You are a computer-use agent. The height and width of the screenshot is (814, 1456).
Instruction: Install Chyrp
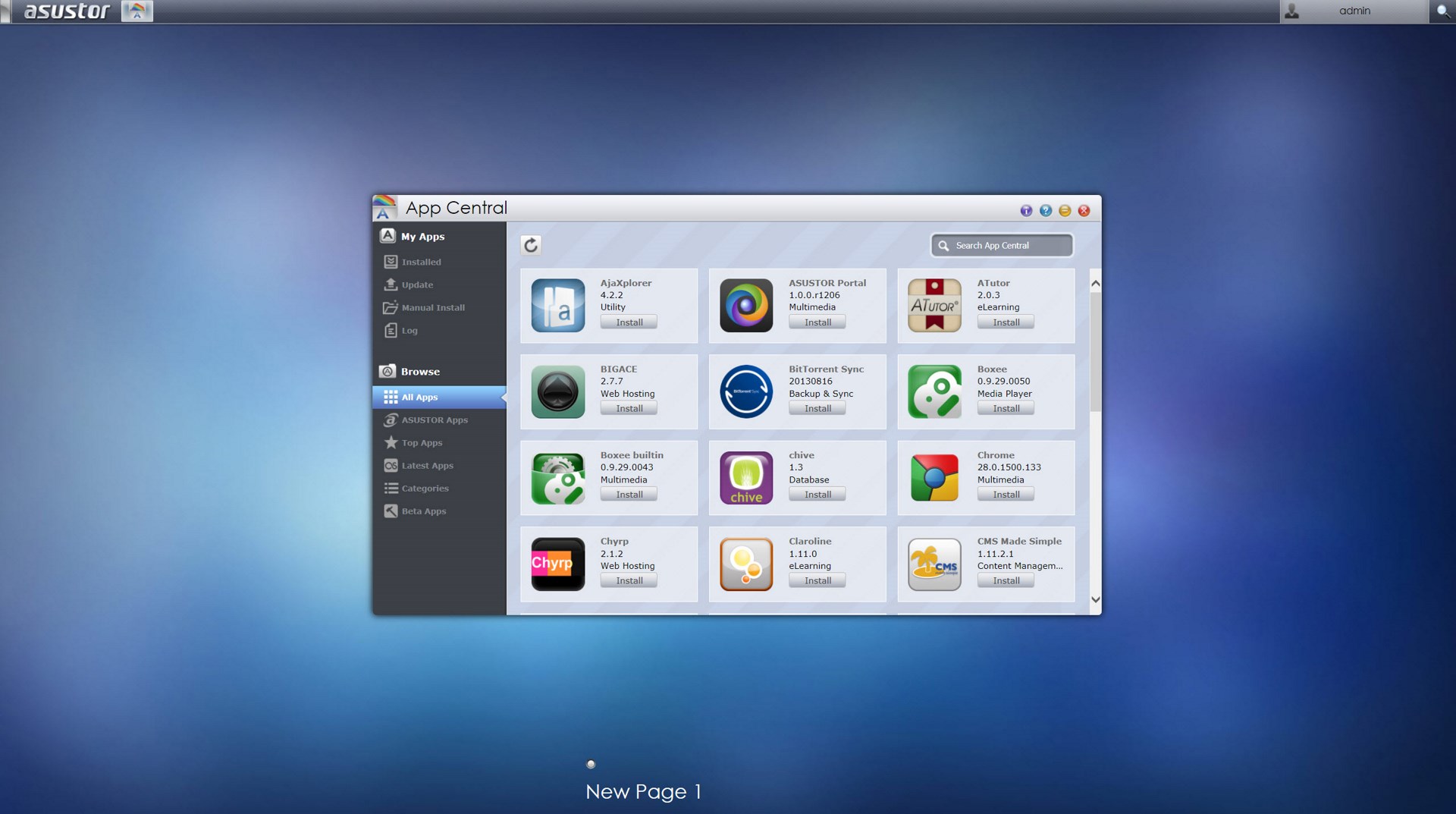coord(629,580)
